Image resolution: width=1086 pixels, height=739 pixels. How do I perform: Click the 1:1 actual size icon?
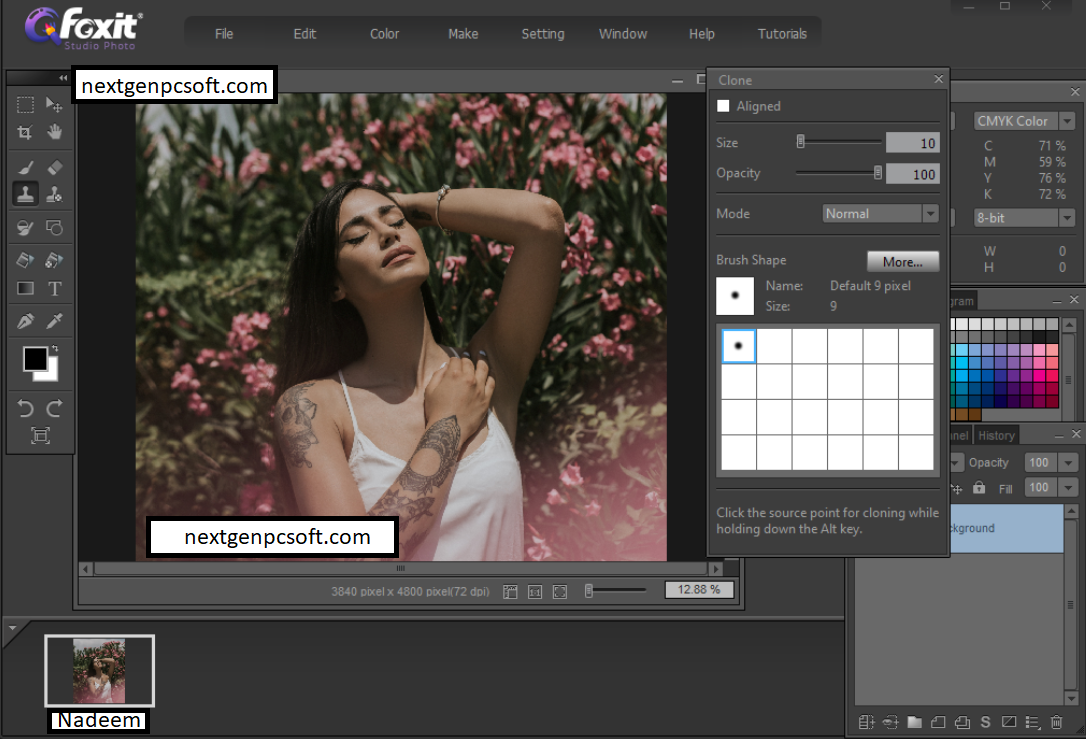click(535, 592)
